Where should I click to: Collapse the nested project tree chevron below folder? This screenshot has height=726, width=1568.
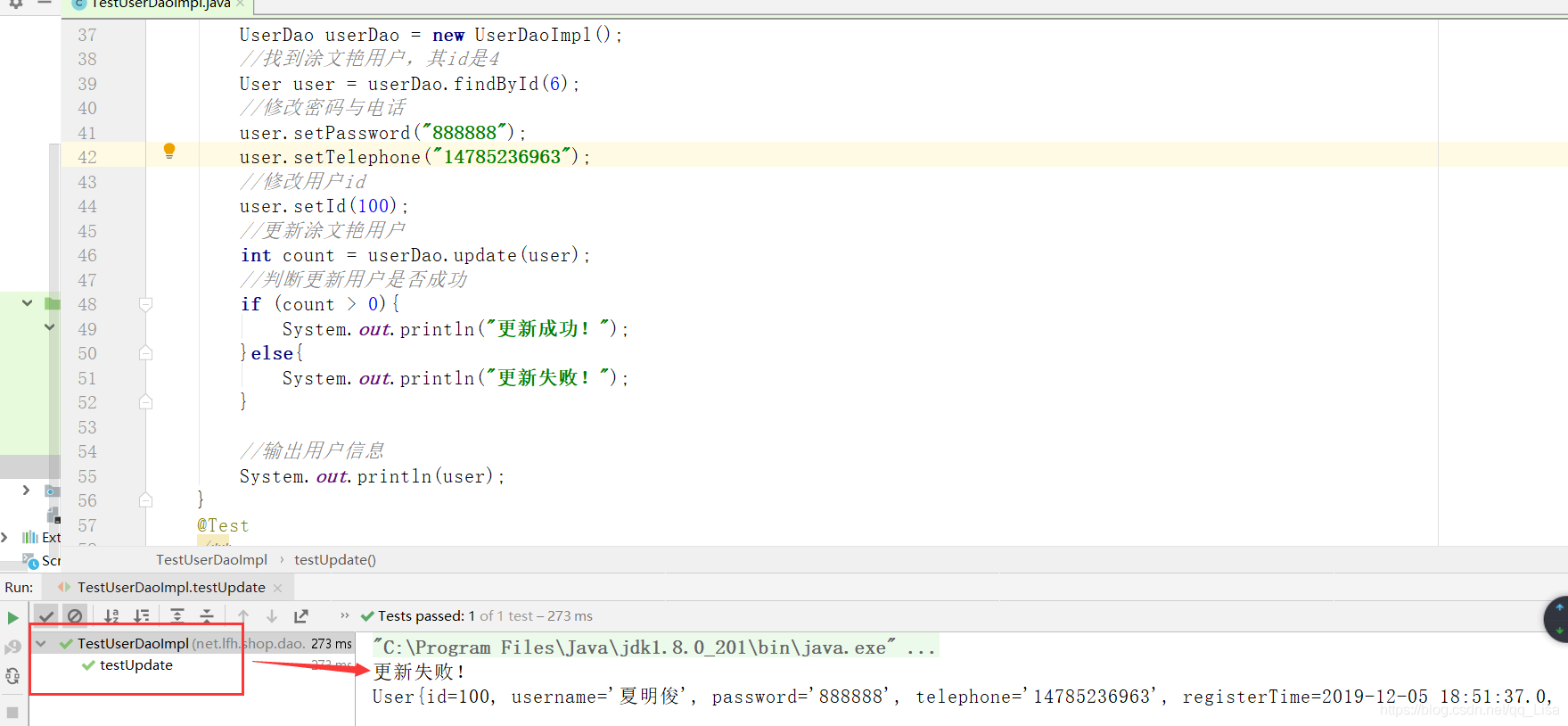tap(49, 327)
